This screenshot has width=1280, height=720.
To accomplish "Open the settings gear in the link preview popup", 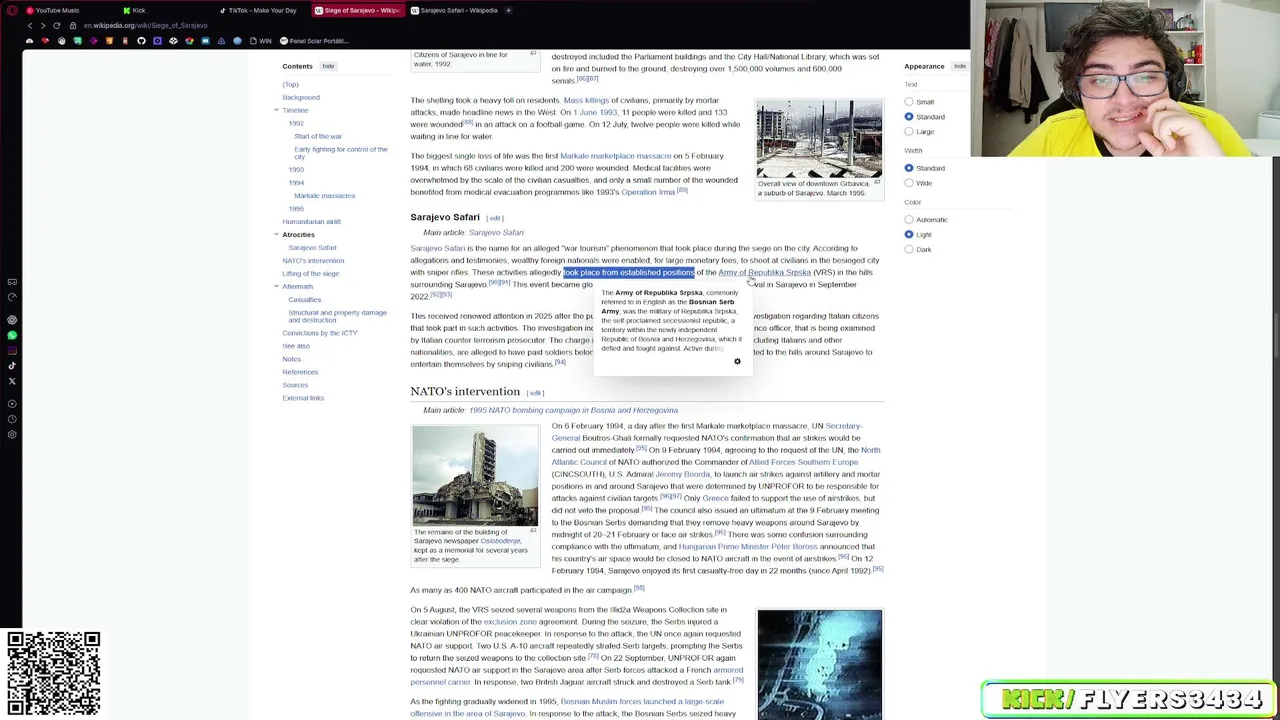I will click(737, 361).
